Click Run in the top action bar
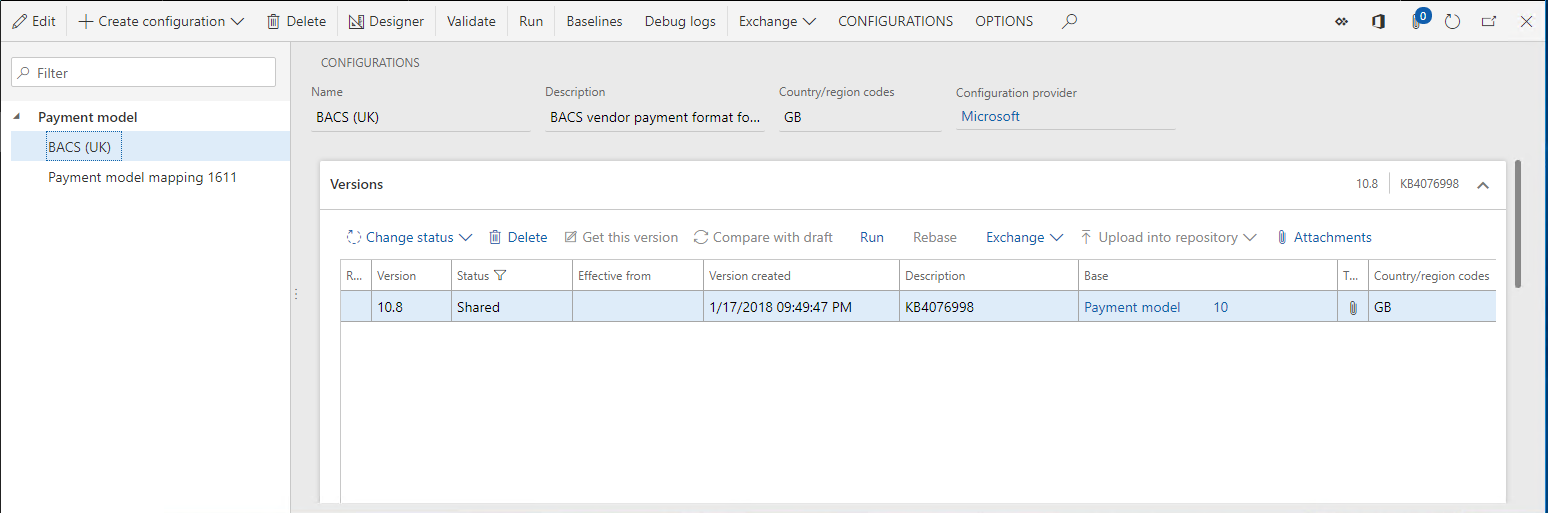Image resolution: width=1548 pixels, height=513 pixels. coord(531,21)
